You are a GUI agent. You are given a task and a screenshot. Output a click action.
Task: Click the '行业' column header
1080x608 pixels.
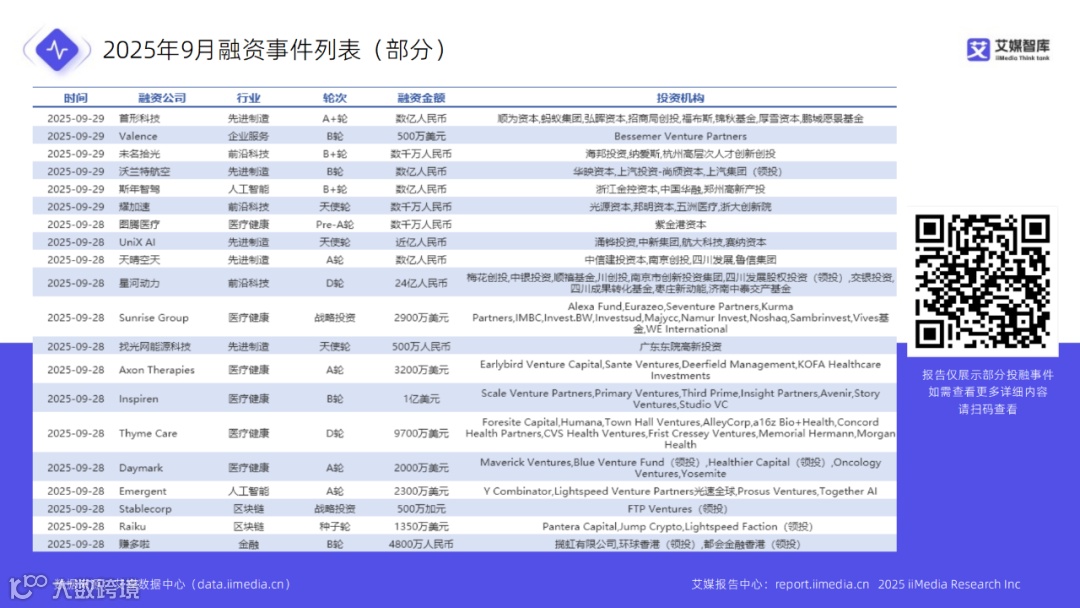(x=249, y=98)
